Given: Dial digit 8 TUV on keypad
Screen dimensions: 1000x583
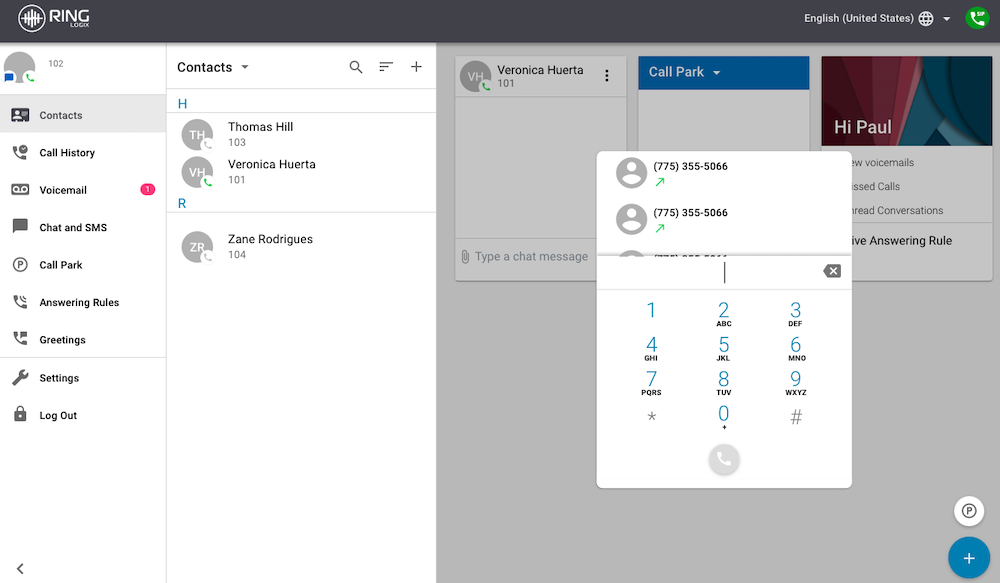Looking at the screenshot, I should pyautogui.click(x=724, y=382).
